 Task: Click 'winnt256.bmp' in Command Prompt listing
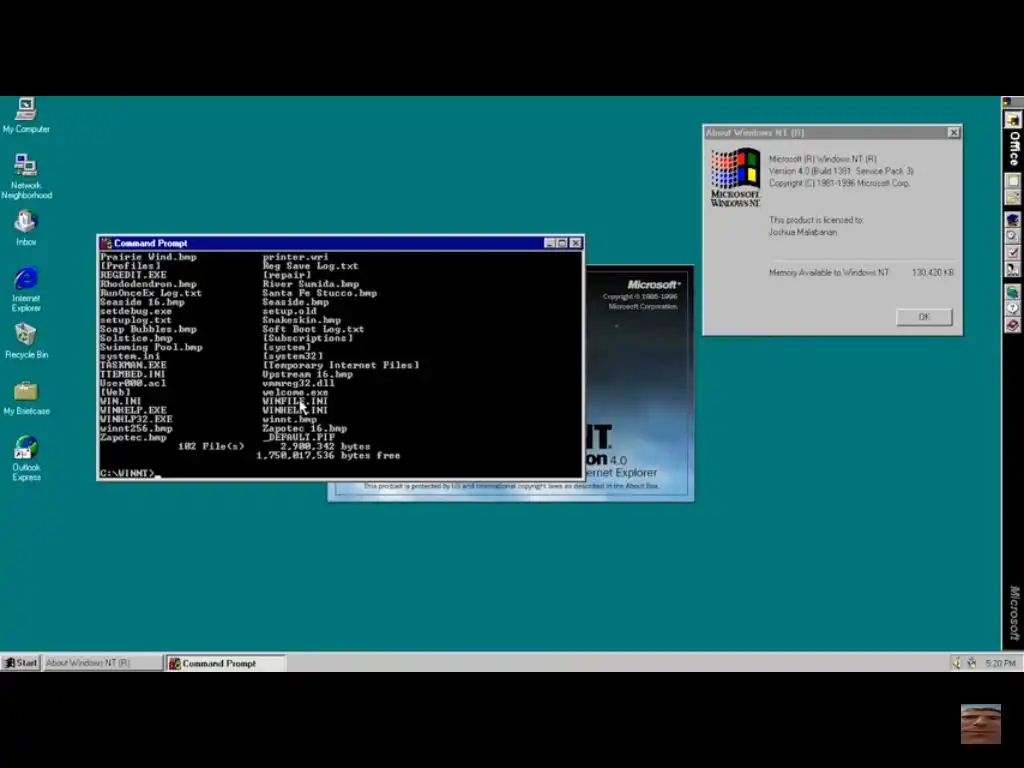pos(136,428)
